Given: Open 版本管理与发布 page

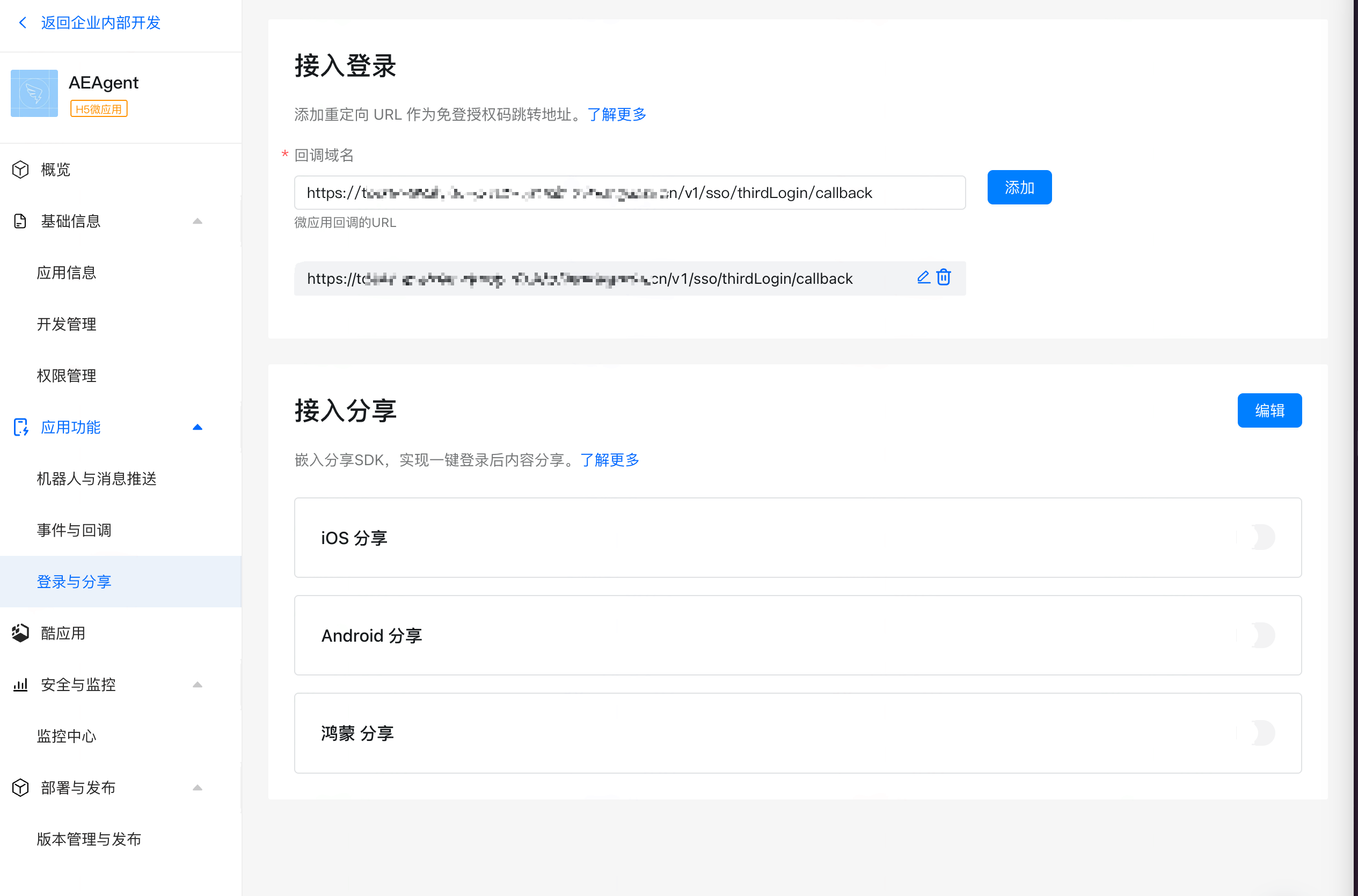Looking at the screenshot, I should point(89,839).
